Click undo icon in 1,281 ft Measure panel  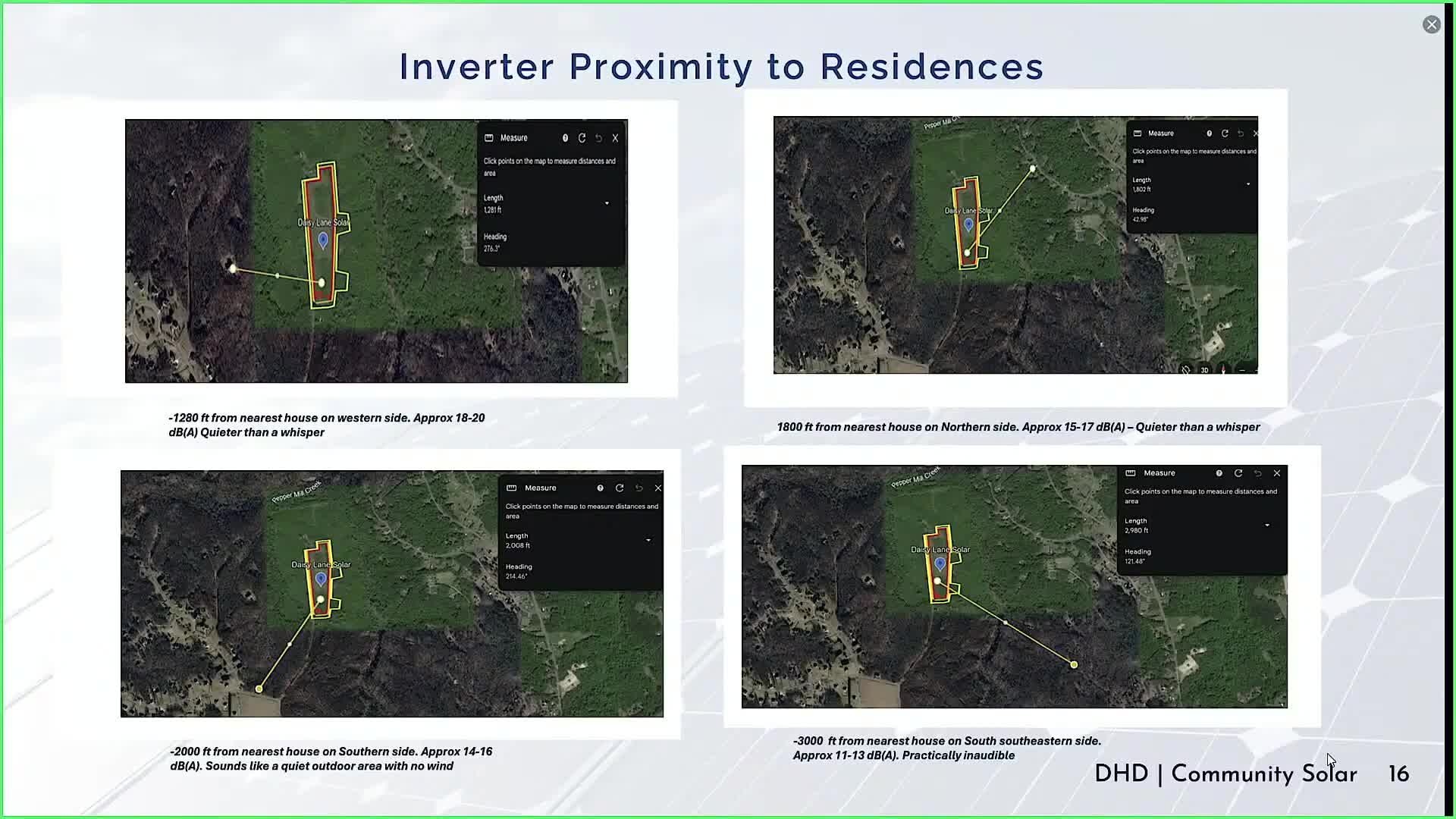tap(598, 138)
